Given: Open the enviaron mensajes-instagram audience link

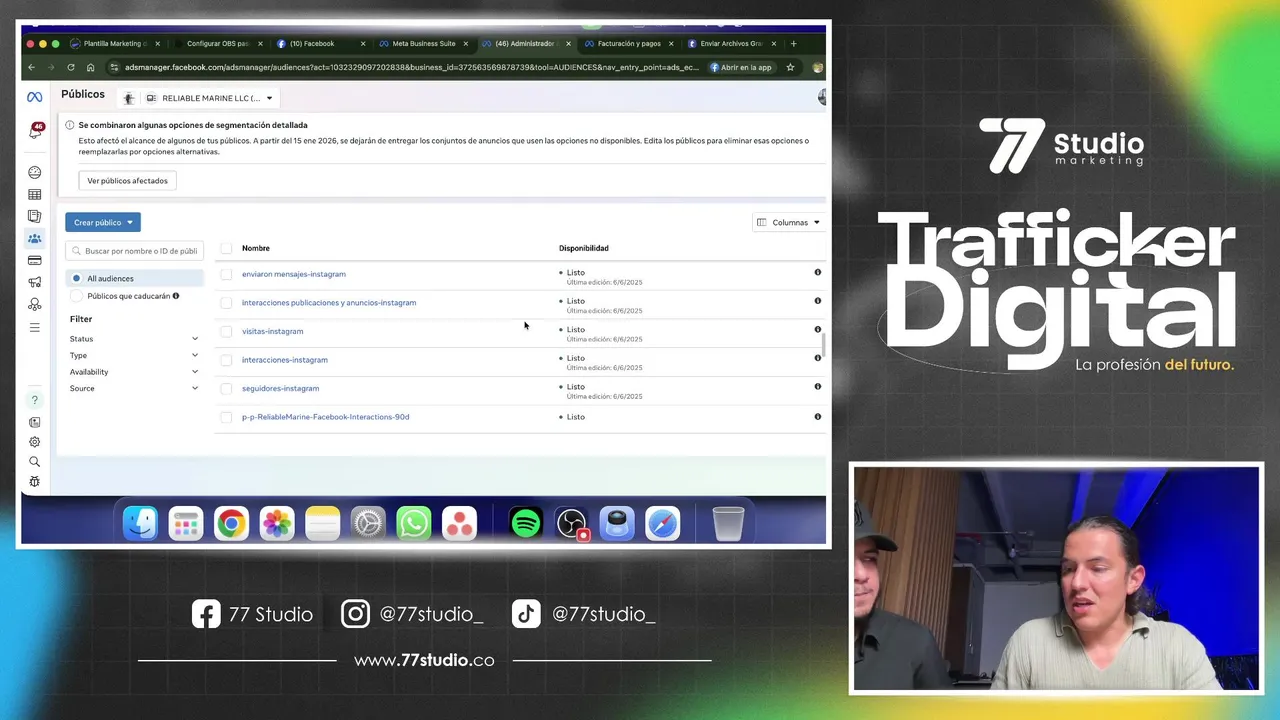Looking at the screenshot, I should coord(294,274).
